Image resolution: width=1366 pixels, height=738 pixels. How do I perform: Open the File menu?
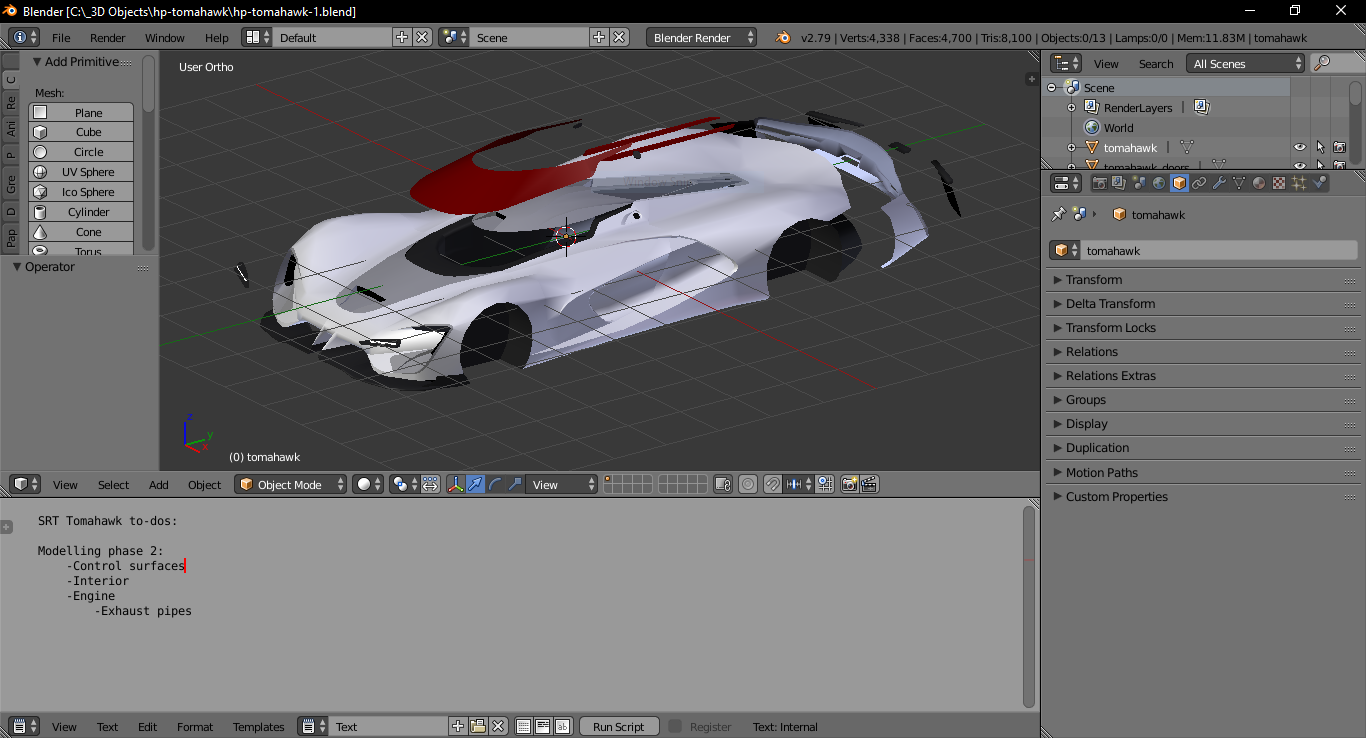tap(61, 37)
